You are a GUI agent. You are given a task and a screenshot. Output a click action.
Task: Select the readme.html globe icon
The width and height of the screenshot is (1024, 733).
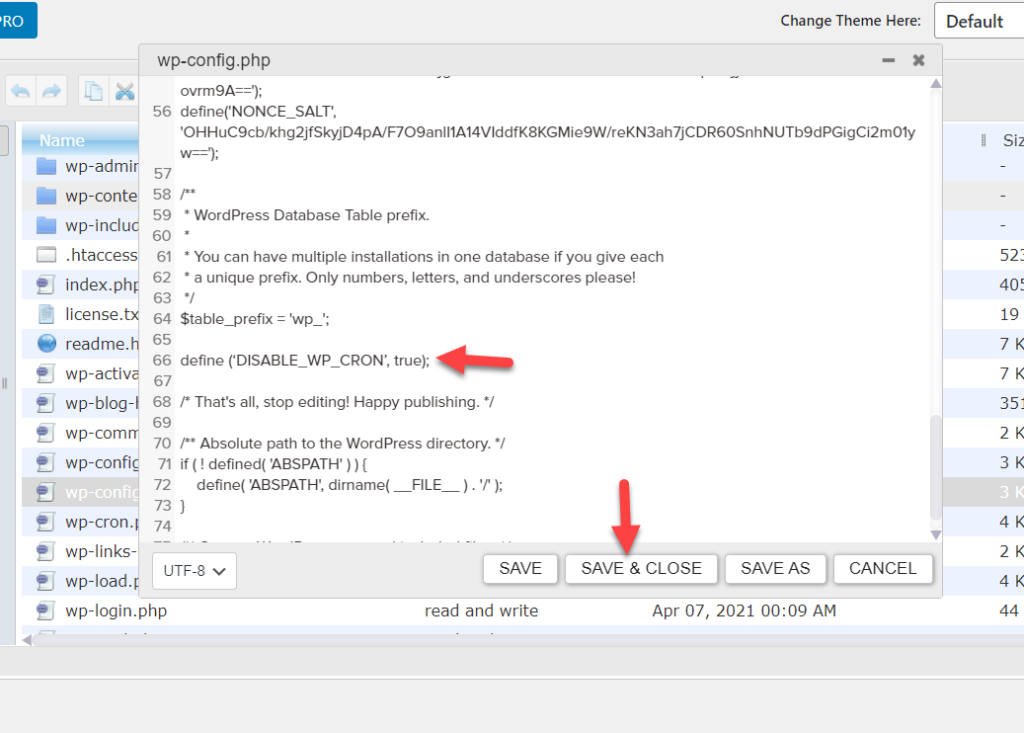click(46, 344)
